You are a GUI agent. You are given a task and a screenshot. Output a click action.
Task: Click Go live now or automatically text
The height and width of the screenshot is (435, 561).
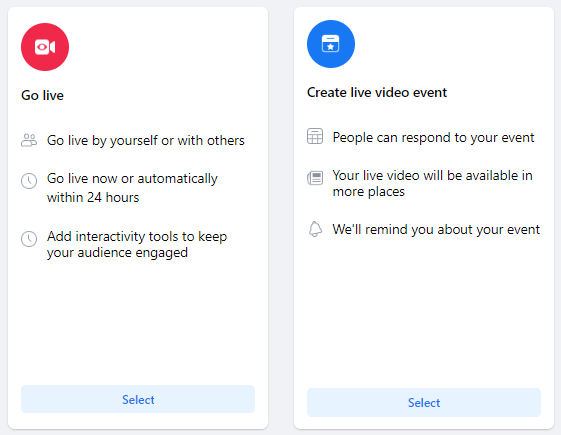(132, 179)
